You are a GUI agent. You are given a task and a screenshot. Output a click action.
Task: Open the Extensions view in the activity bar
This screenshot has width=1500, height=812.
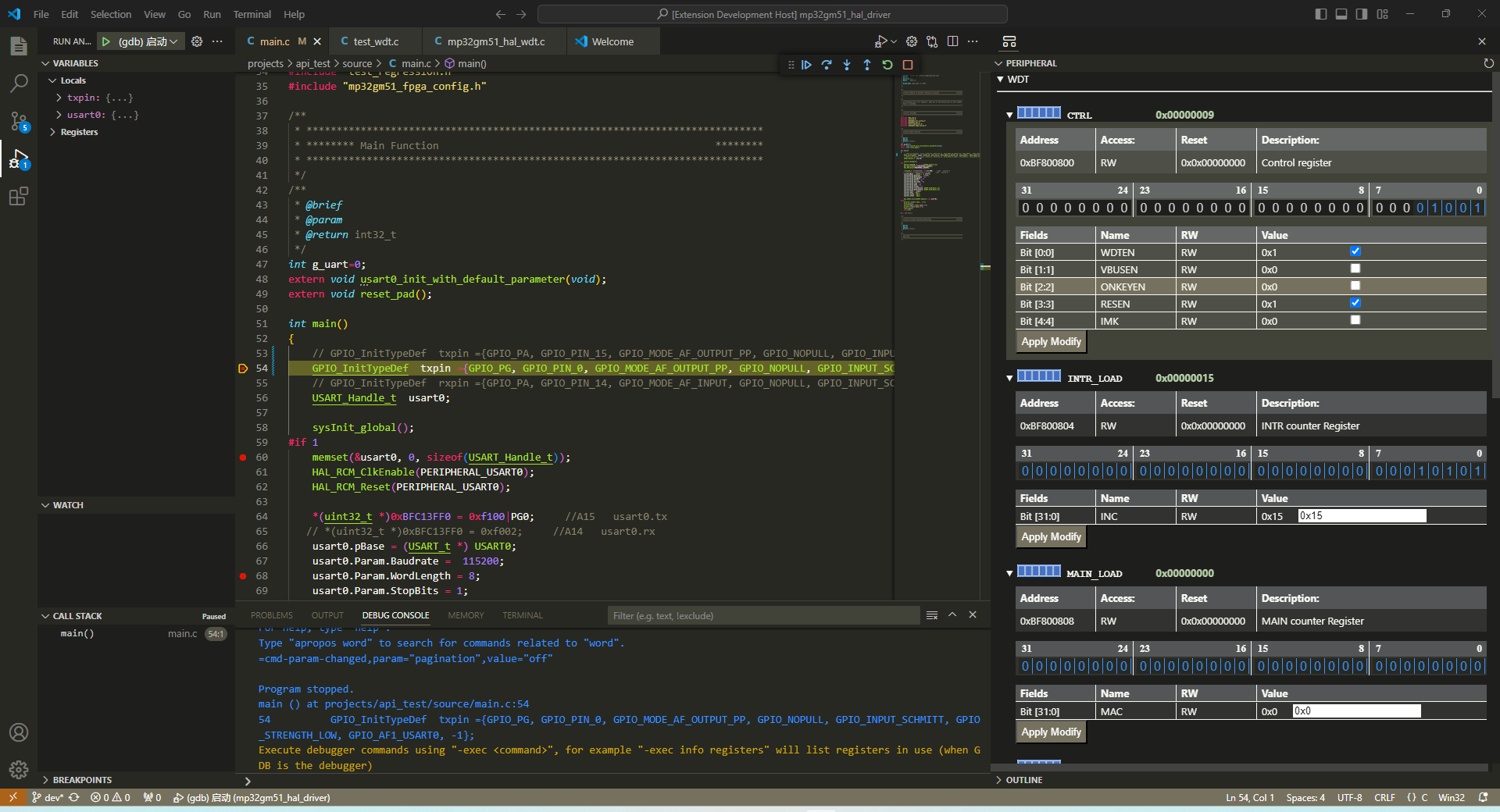click(x=19, y=197)
